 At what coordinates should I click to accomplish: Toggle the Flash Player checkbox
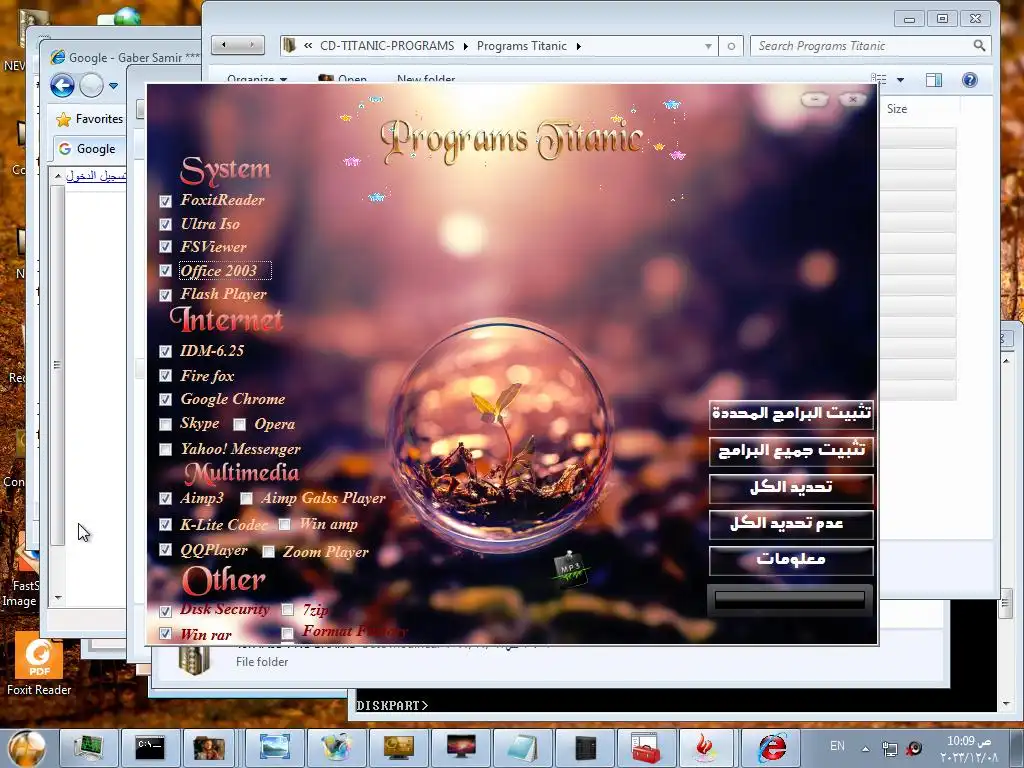point(166,295)
